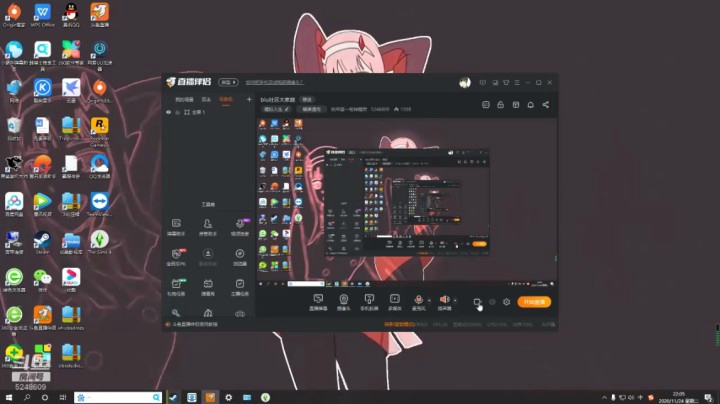Viewport: 720px width, 404px height.
Task: Open WPS Office desktop shortcut
Action: coord(42,15)
